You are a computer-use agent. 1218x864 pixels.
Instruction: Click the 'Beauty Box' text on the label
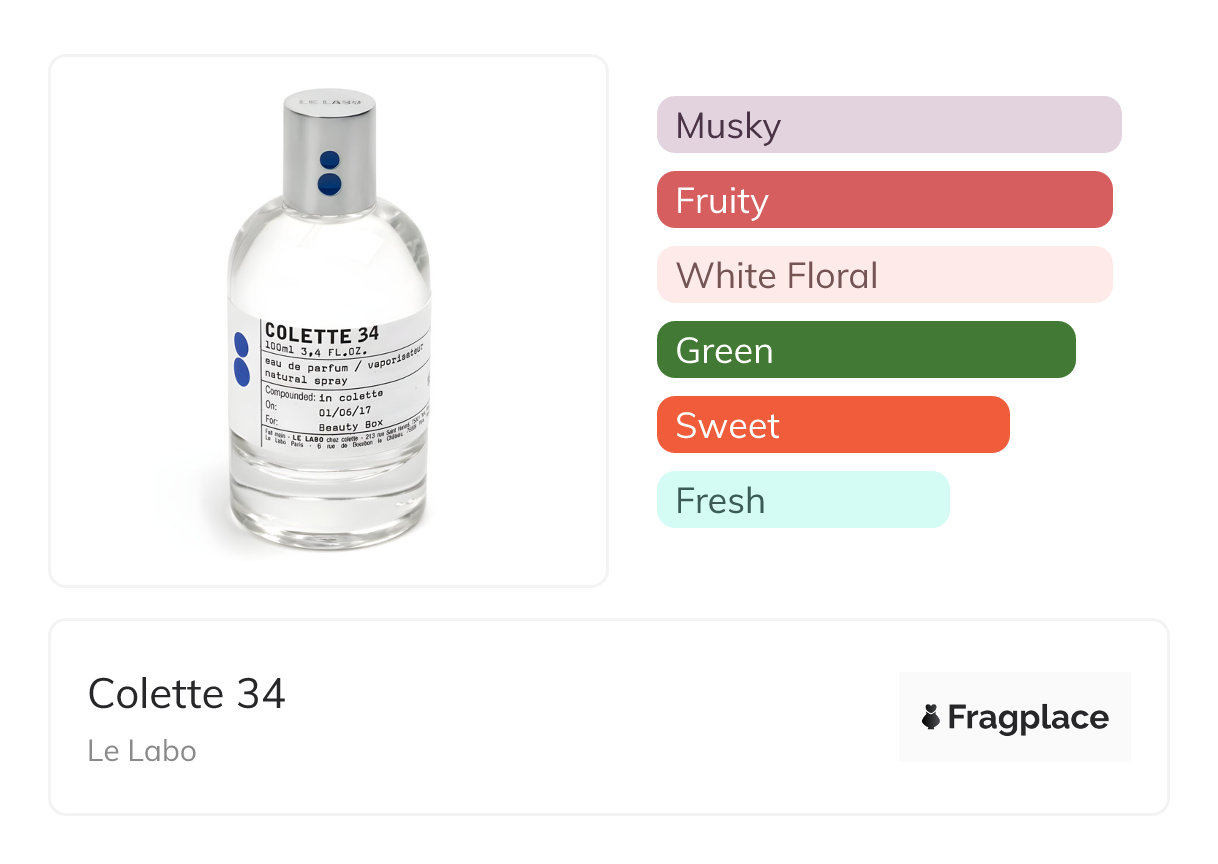click(350, 424)
